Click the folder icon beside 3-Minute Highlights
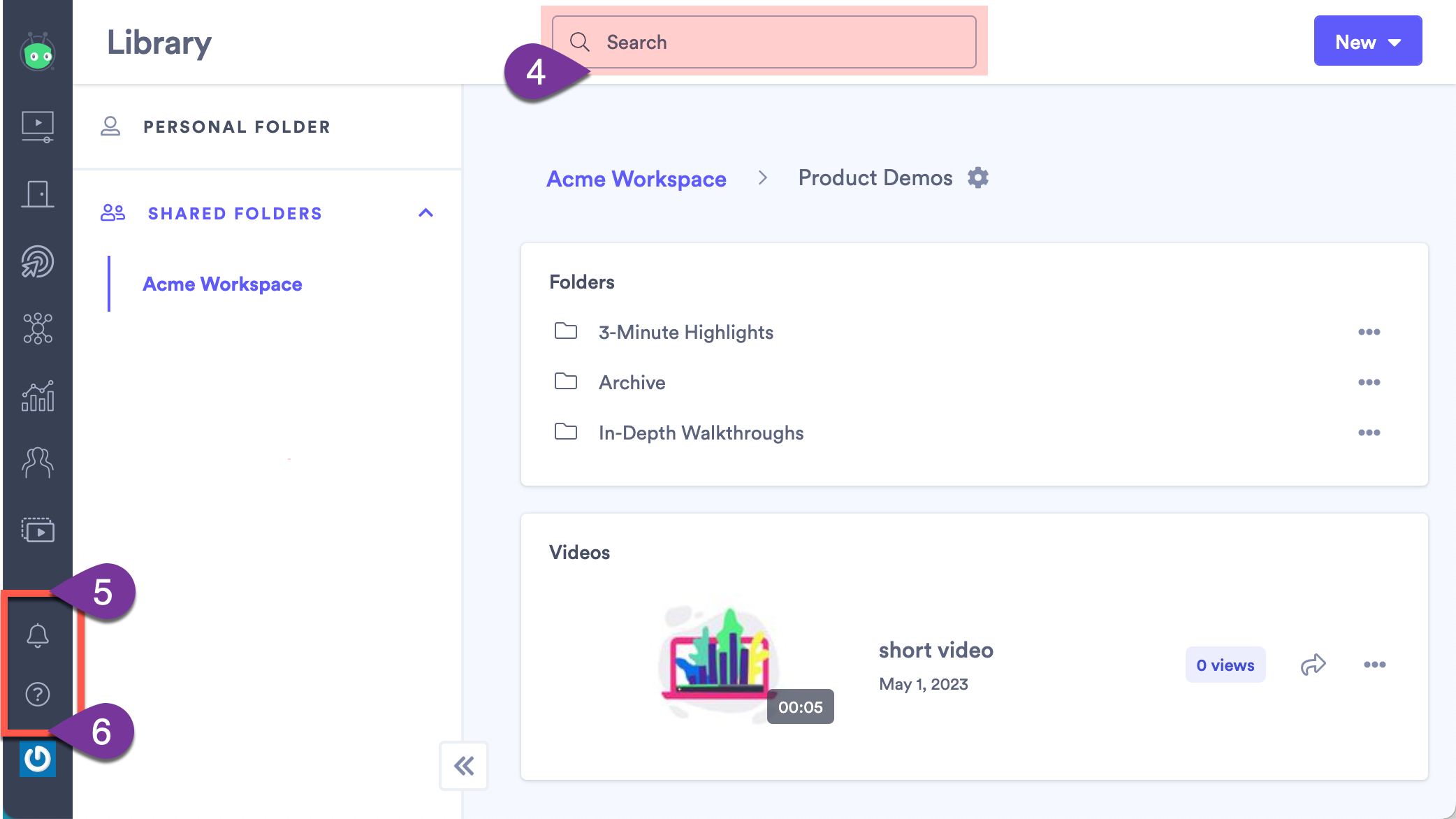The image size is (1456, 819). [566, 331]
